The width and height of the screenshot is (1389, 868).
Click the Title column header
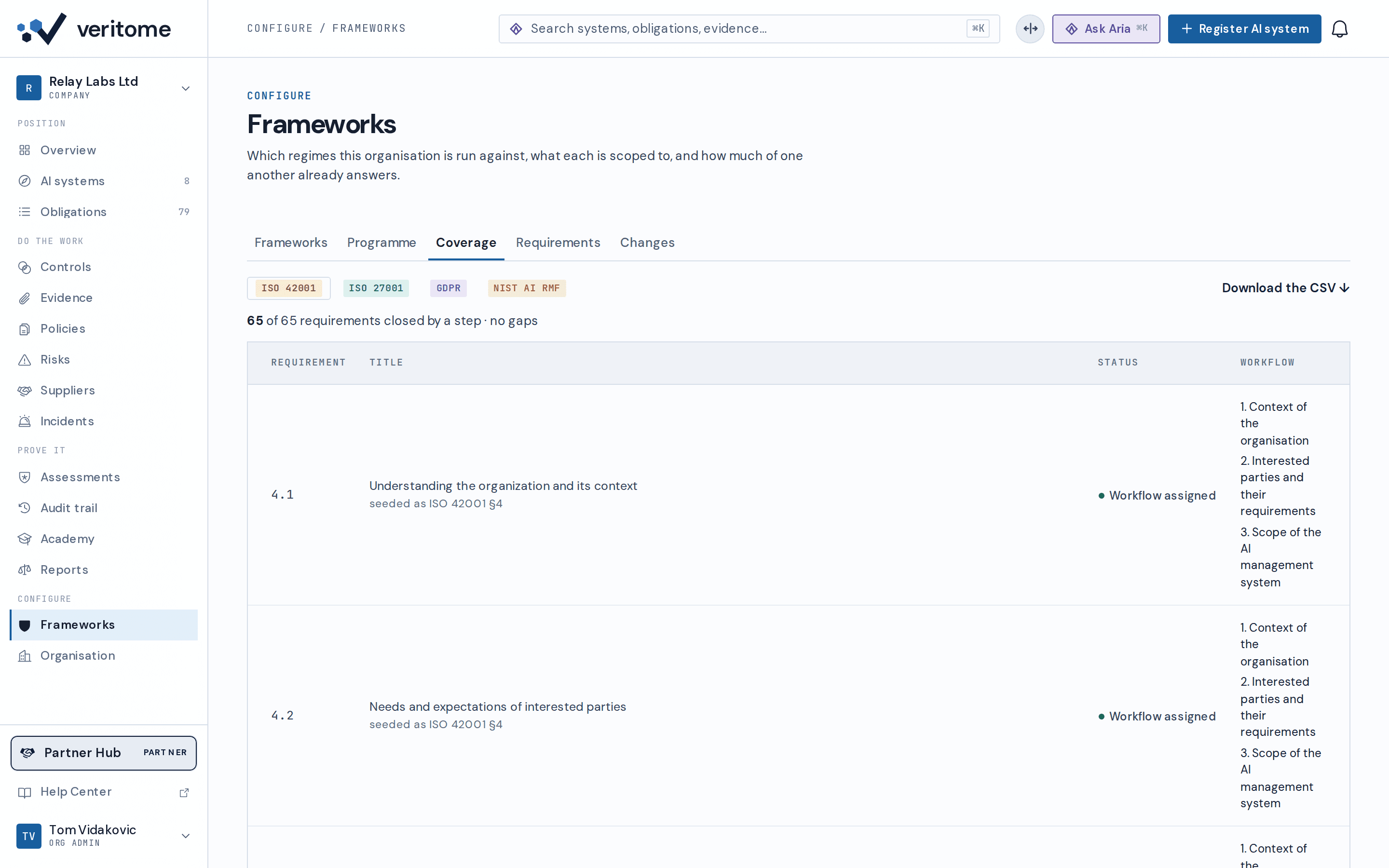click(x=386, y=363)
